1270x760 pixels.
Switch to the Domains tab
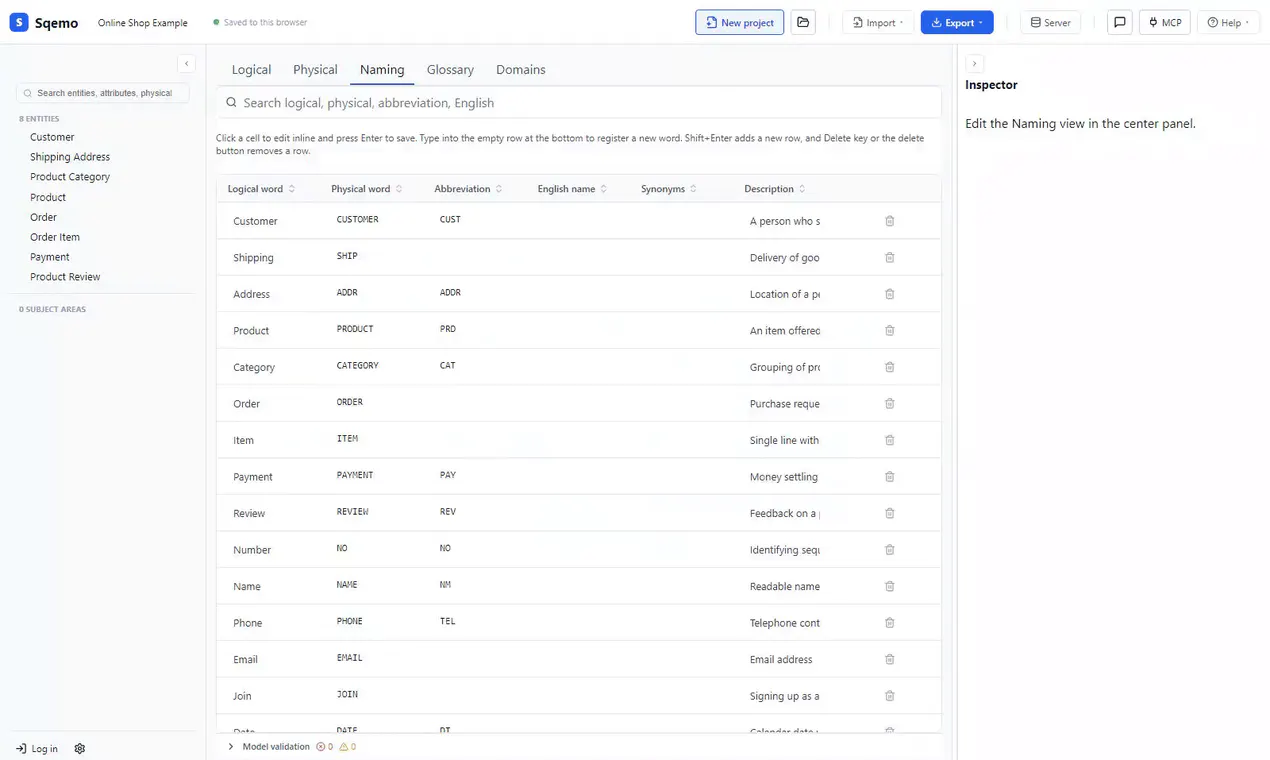click(521, 69)
